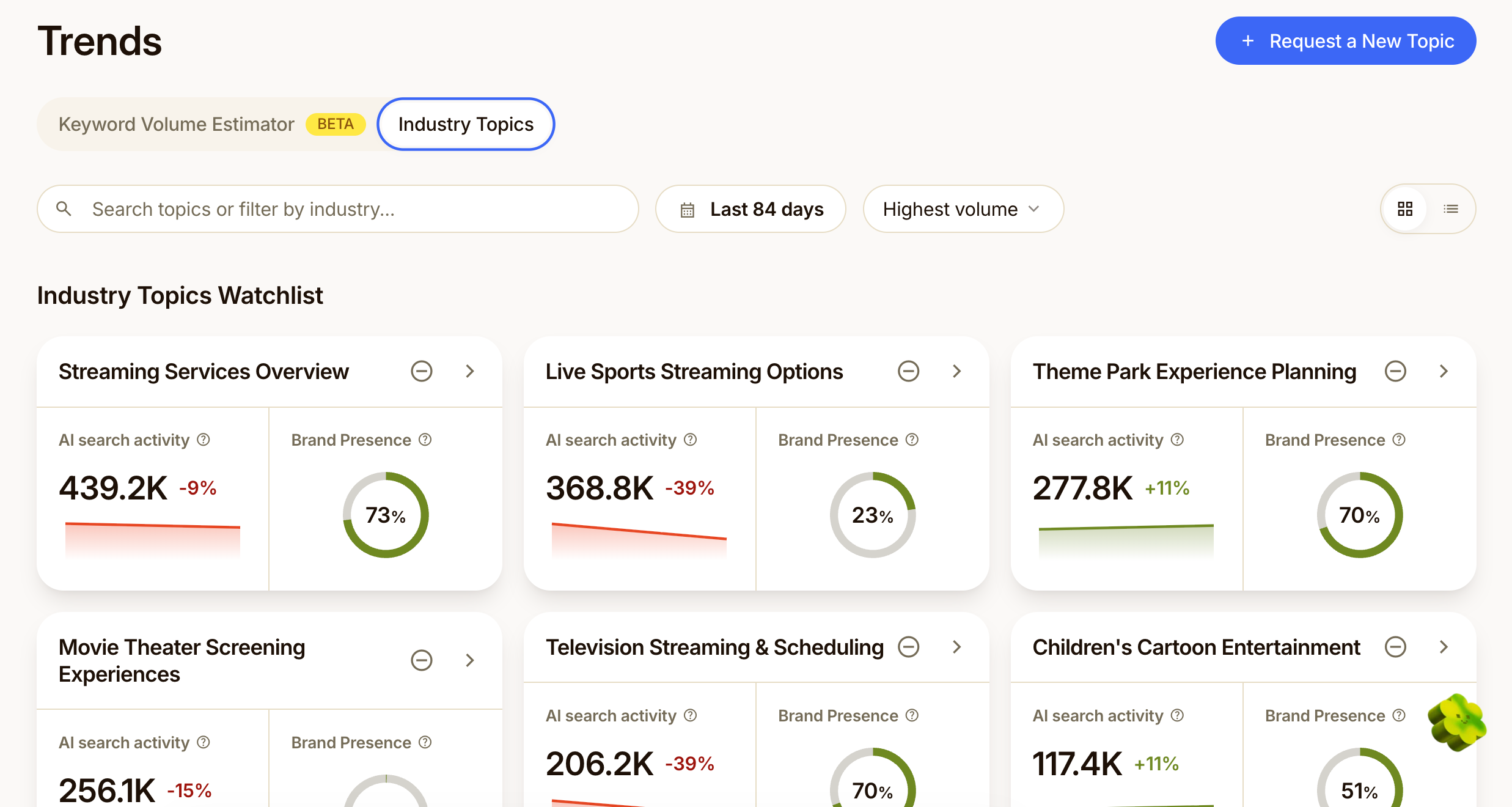Click the 73% brand presence ring
This screenshot has height=807, width=1512.
pyautogui.click(x=386, y=515)
